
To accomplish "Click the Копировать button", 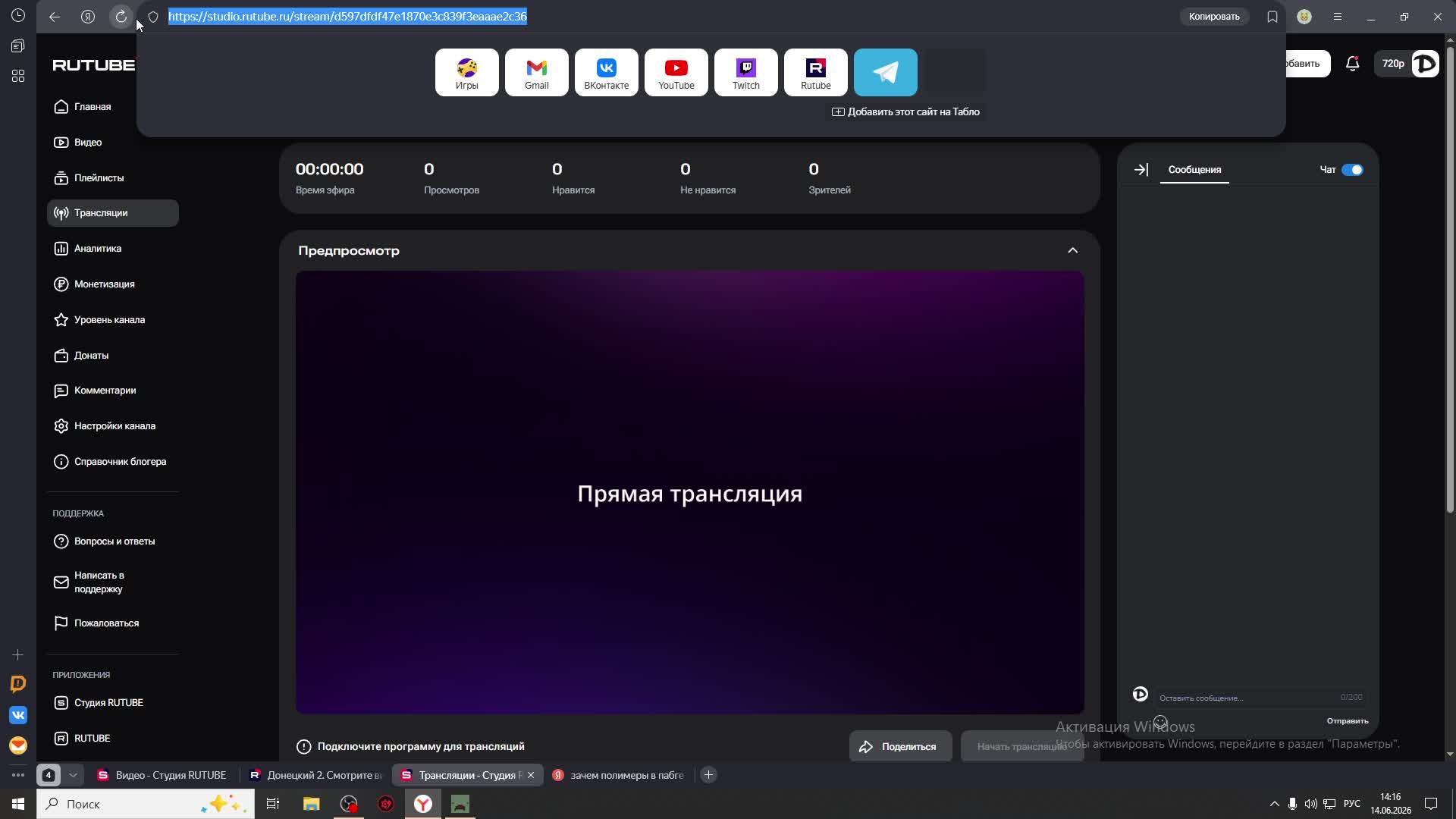I will tap(1214, 17).
